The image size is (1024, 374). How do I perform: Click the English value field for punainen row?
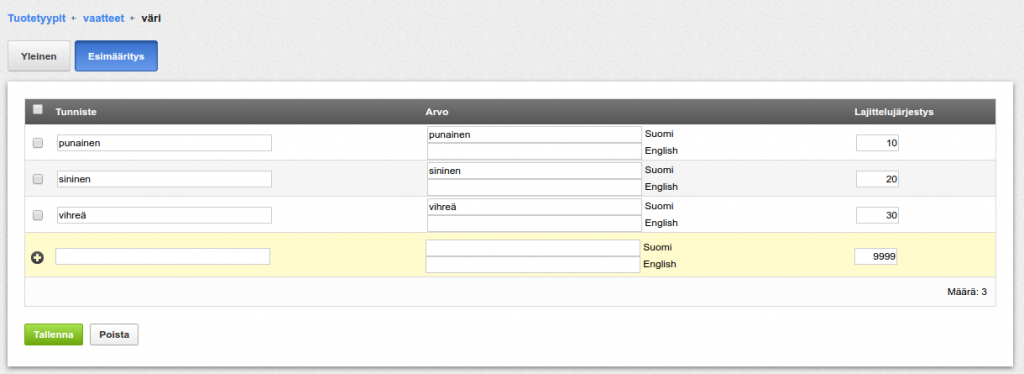[534, 151]
